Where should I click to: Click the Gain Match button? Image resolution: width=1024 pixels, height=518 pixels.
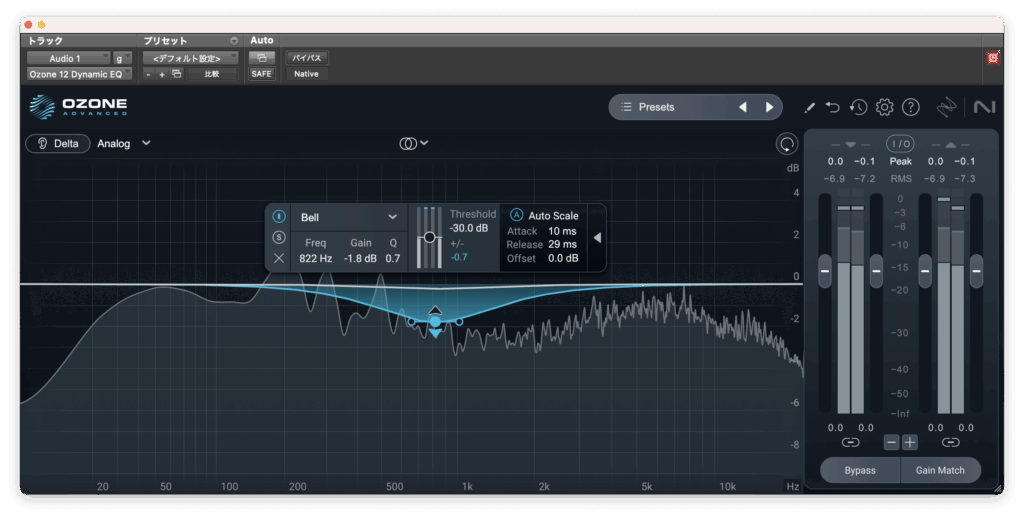click(940, 470)
